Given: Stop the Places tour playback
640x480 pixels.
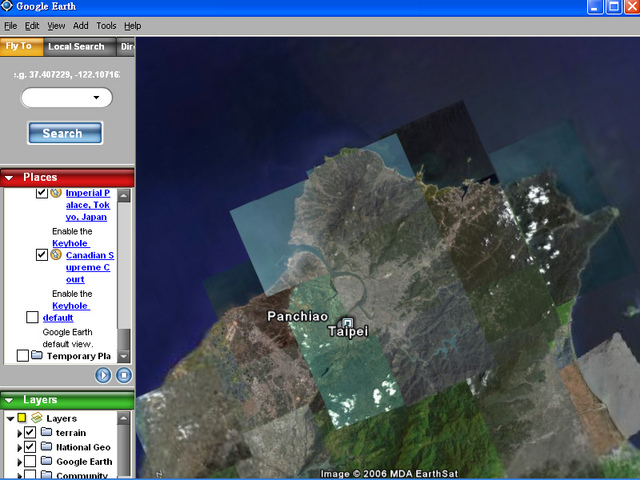Looking at the screenshot, I should point(124,375).
